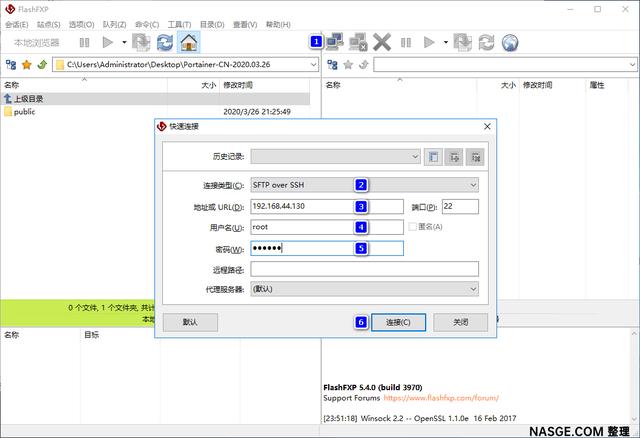Toggle the 匿名(A) checkbox
The width and height of the screenshot is (640, 438).
click(x=413, y=227)
